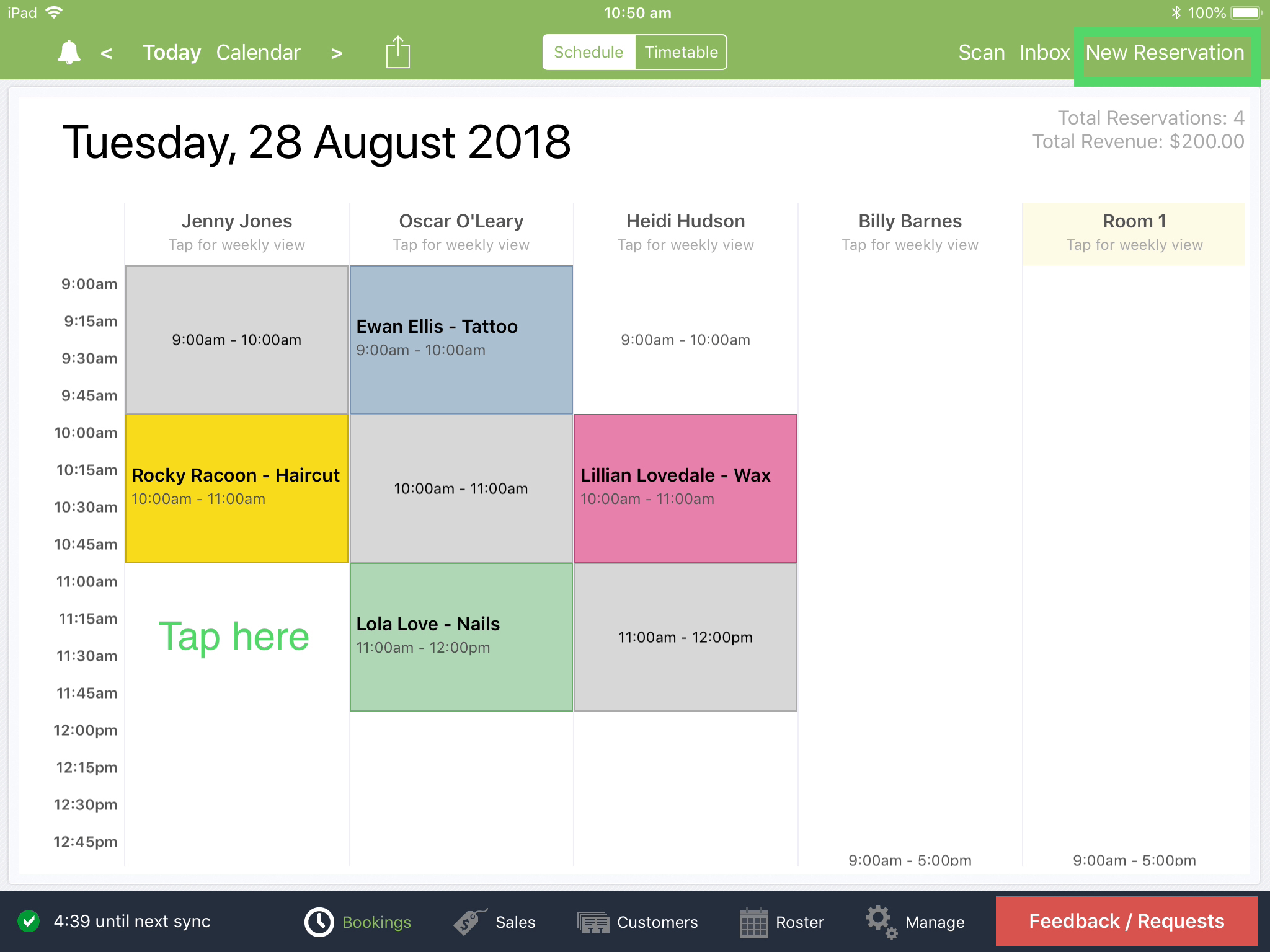Tap the share/export icon
The height and width of the screenshot is (952, 1270).
pyautogui.click(x=397, y=52)
